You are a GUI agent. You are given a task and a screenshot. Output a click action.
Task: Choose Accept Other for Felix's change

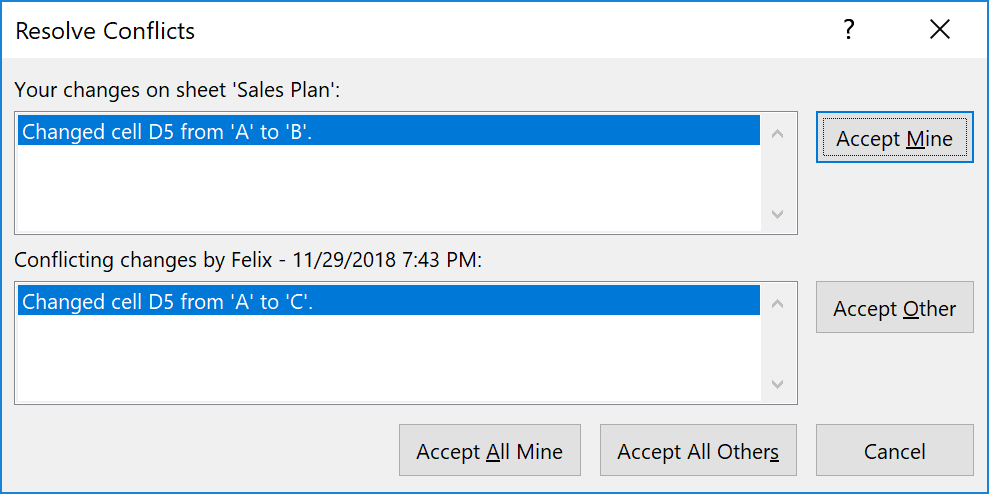pyautogui.click(x=894, y=309)
